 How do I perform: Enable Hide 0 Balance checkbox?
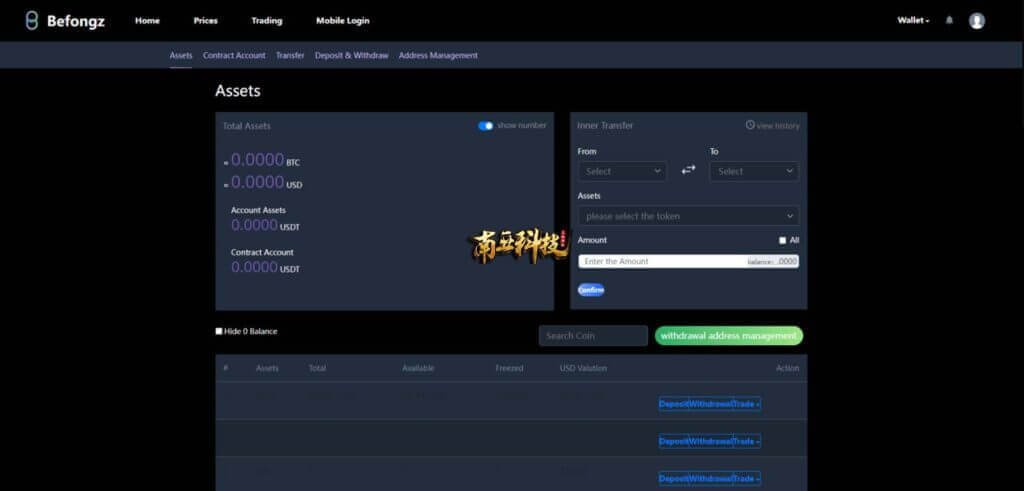tap(219, 331)
